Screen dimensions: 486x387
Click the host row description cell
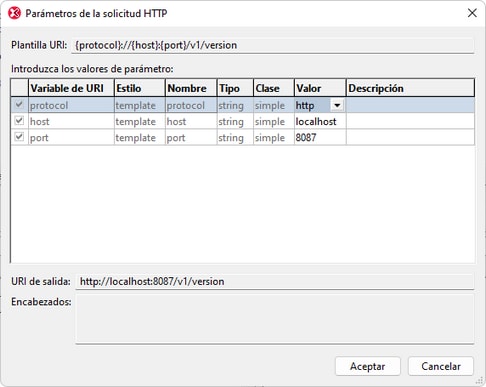coord(410,121)
